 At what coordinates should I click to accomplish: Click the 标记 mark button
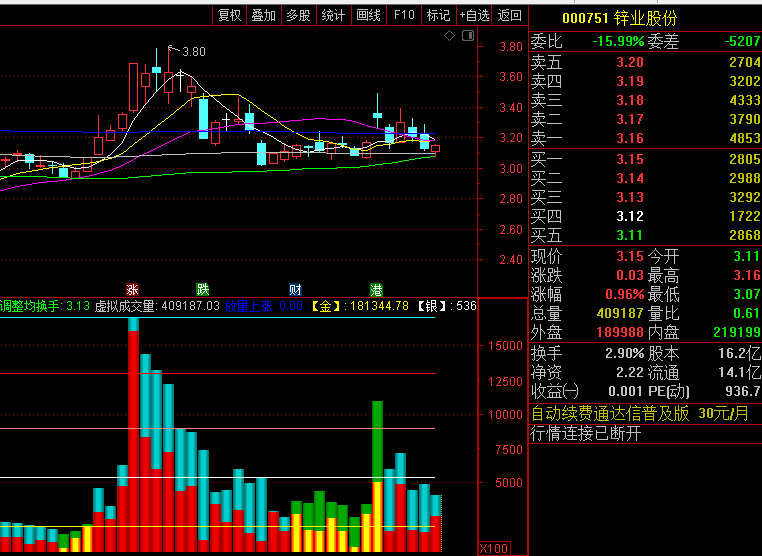(x=438, y=15)
